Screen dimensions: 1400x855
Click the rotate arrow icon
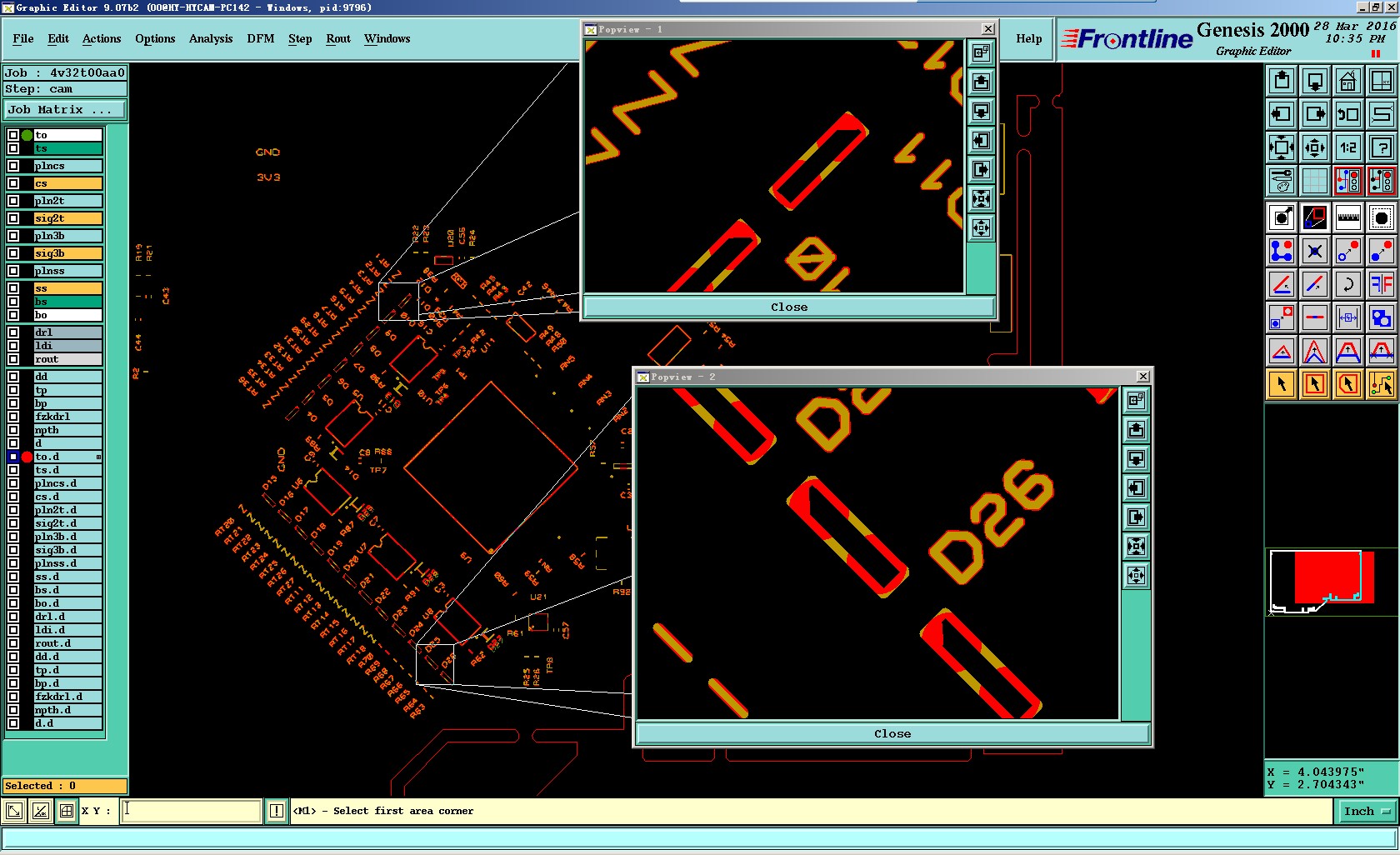1348,284
